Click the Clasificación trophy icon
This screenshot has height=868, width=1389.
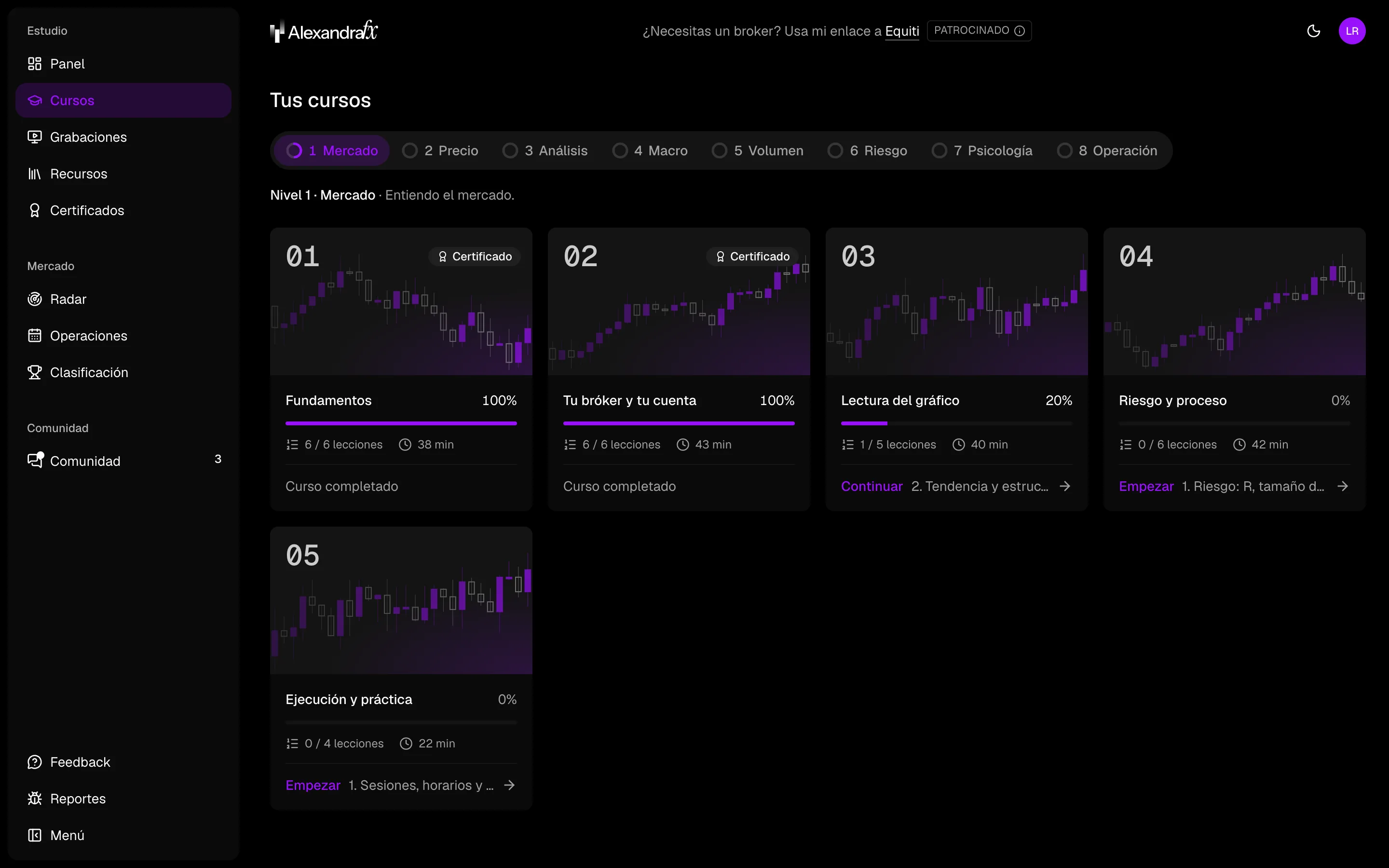(x=34, y=373)
